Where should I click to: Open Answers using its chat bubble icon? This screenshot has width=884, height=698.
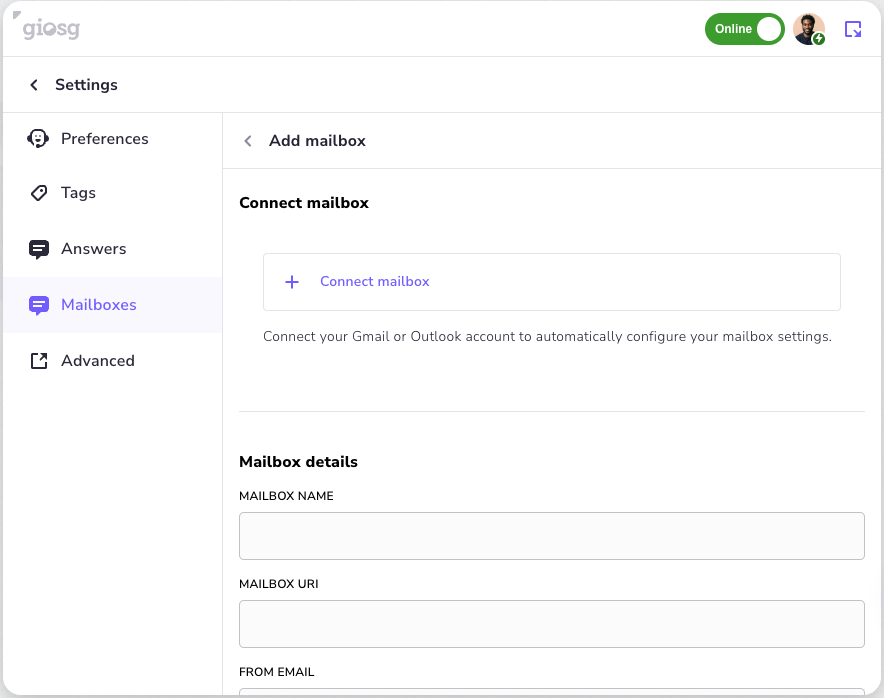click(37, 248)
